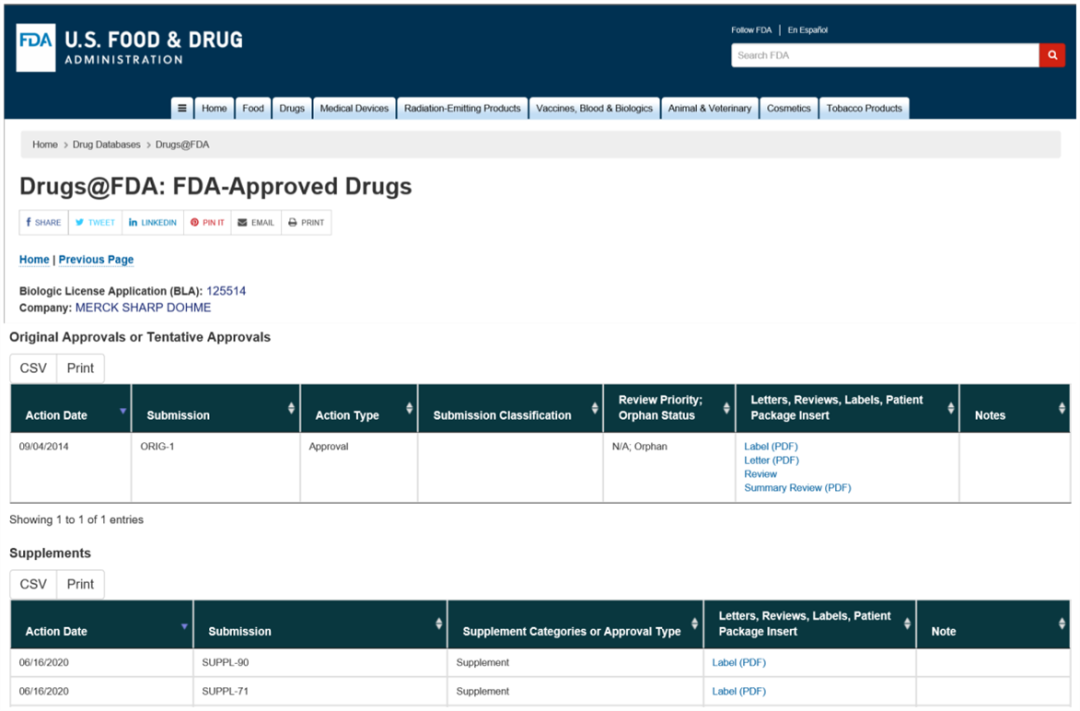Screen dimensions: 1080x711
Task: Open the Food tab
Action: (x=253, y=108)
